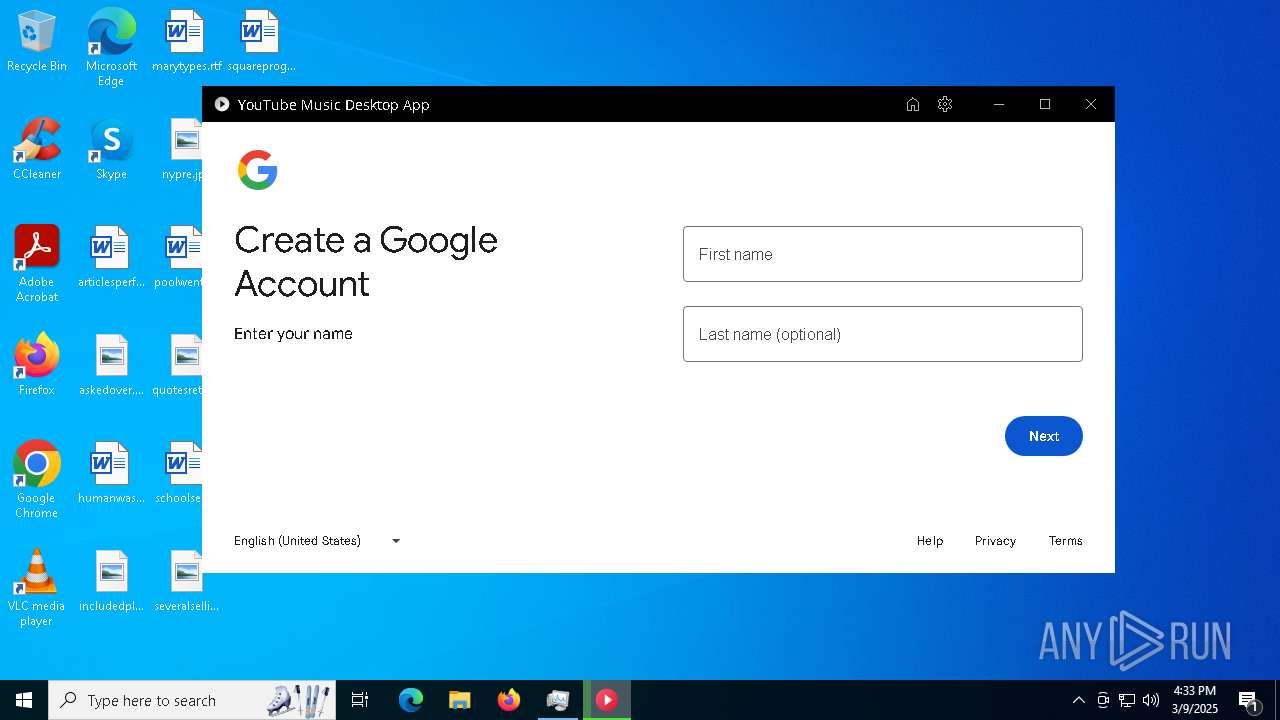Open Task View on the taskbar
The width and height of the screenshot is (1280, 720).
[x=360, y=700]
